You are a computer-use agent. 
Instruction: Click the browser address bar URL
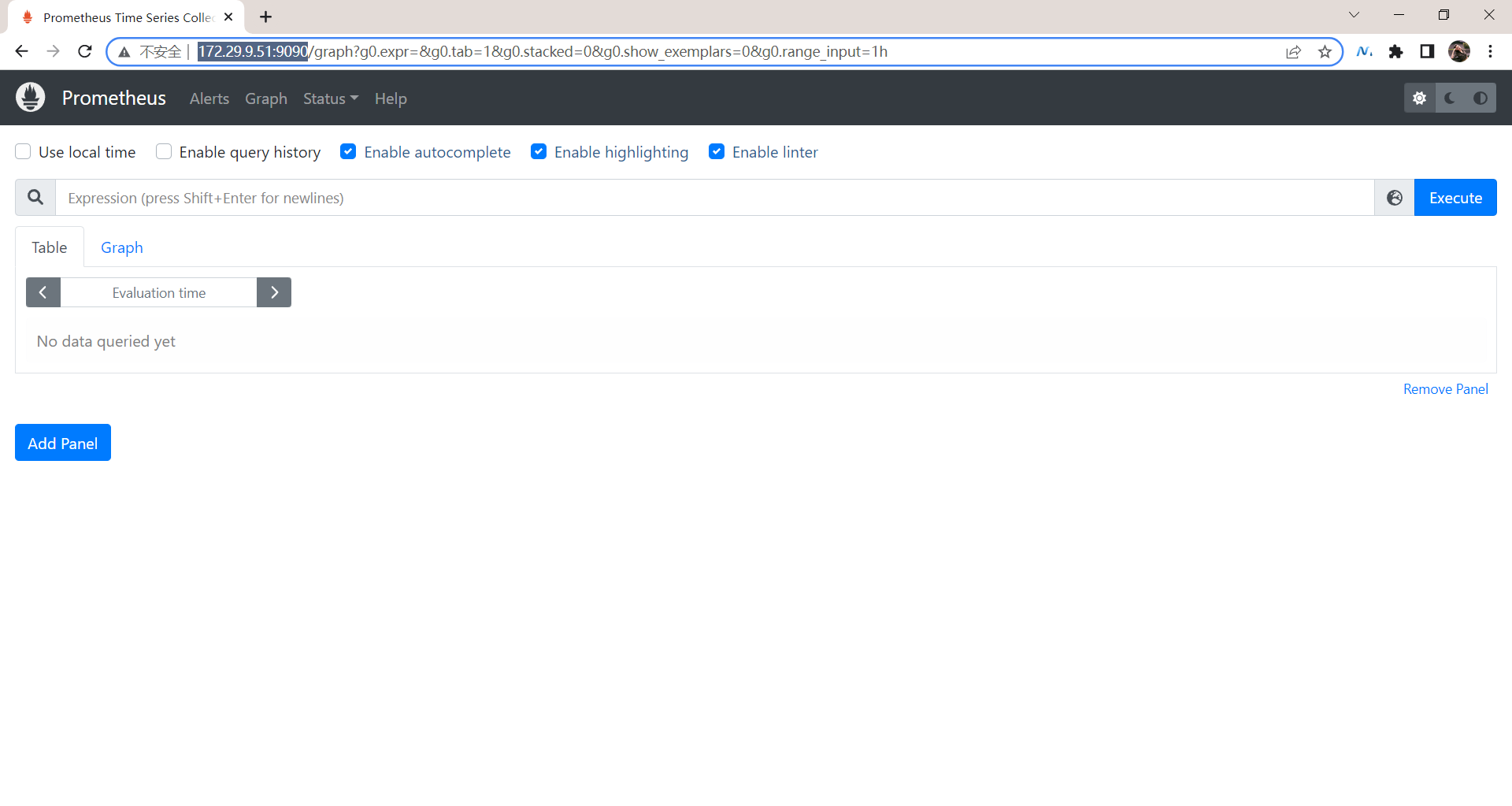point(543,52)
